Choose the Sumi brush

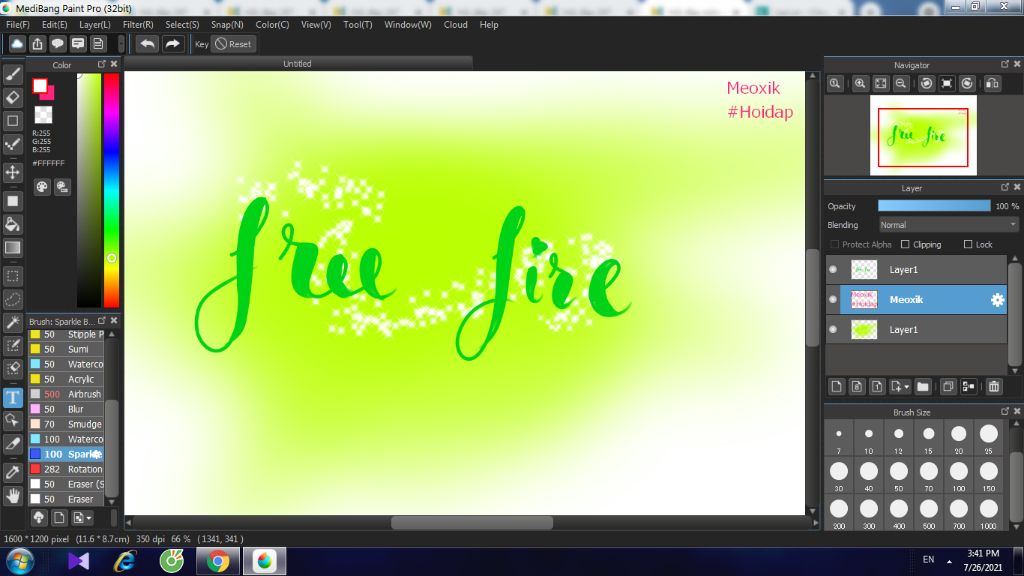(67, 349)
